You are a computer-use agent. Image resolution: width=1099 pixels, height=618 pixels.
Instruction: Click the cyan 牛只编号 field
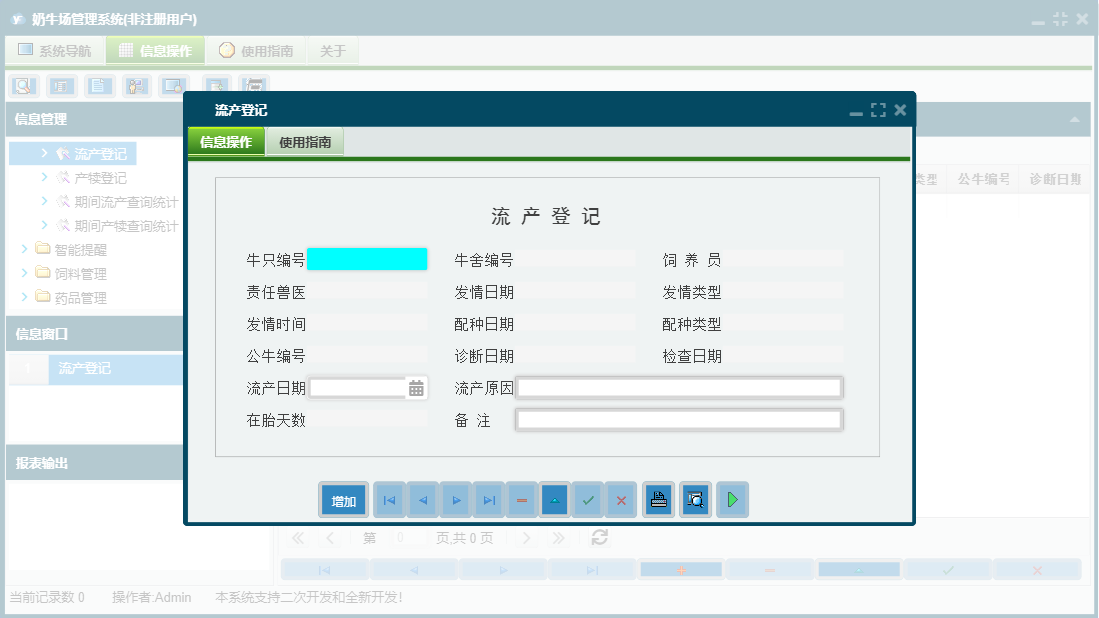pos(367,259)
